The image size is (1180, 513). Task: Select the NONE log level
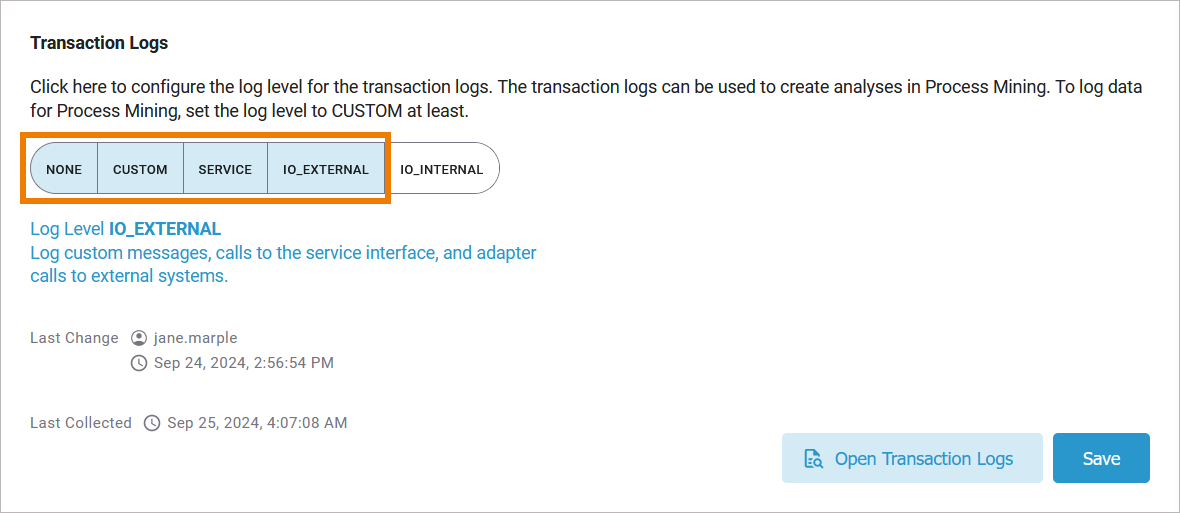pyautogui.click(x=64, y=169)
